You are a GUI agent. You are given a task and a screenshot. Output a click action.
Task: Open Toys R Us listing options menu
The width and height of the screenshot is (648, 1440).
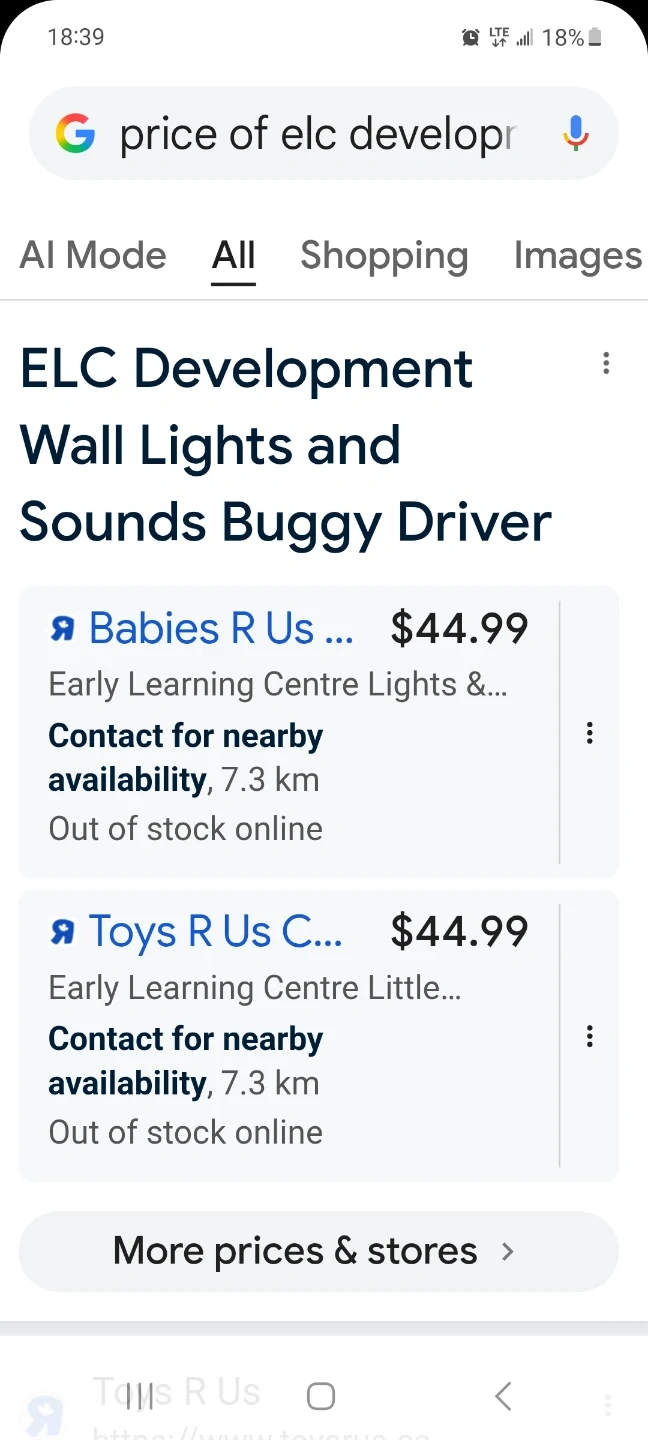pos(590,1036)
